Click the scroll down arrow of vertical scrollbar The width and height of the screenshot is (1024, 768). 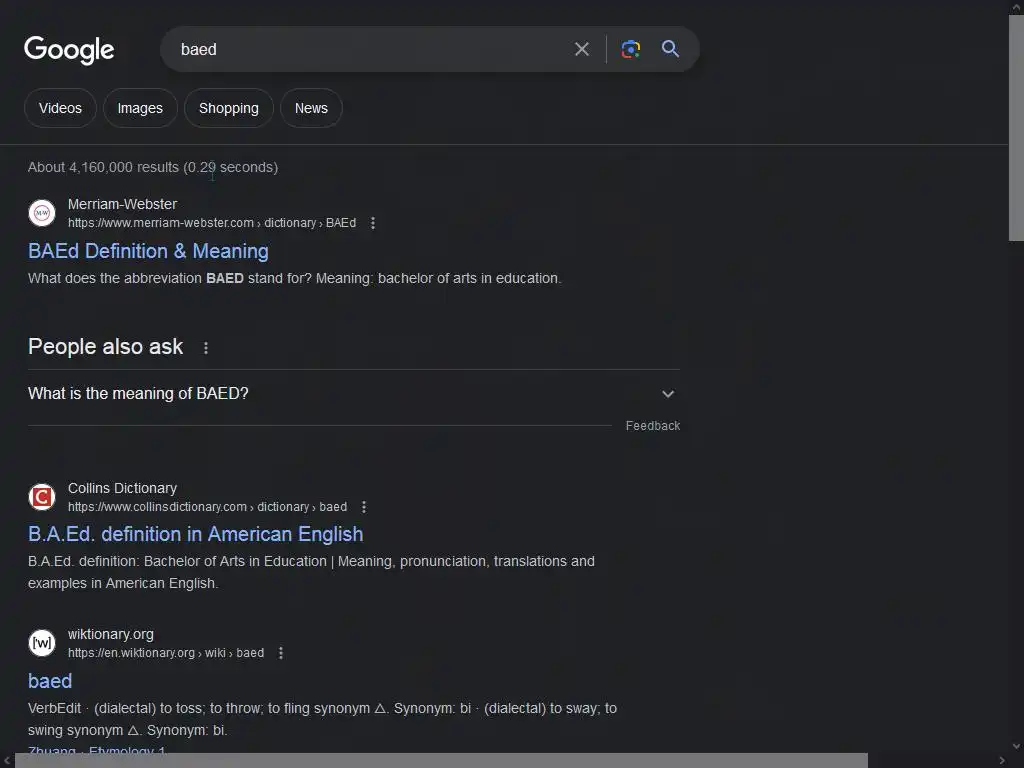tap(1016, 746)
